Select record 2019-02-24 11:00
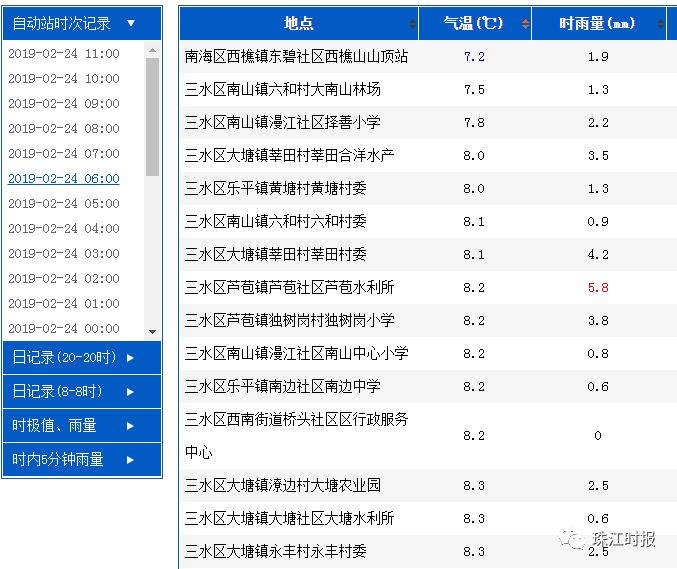 pos(64,54)
